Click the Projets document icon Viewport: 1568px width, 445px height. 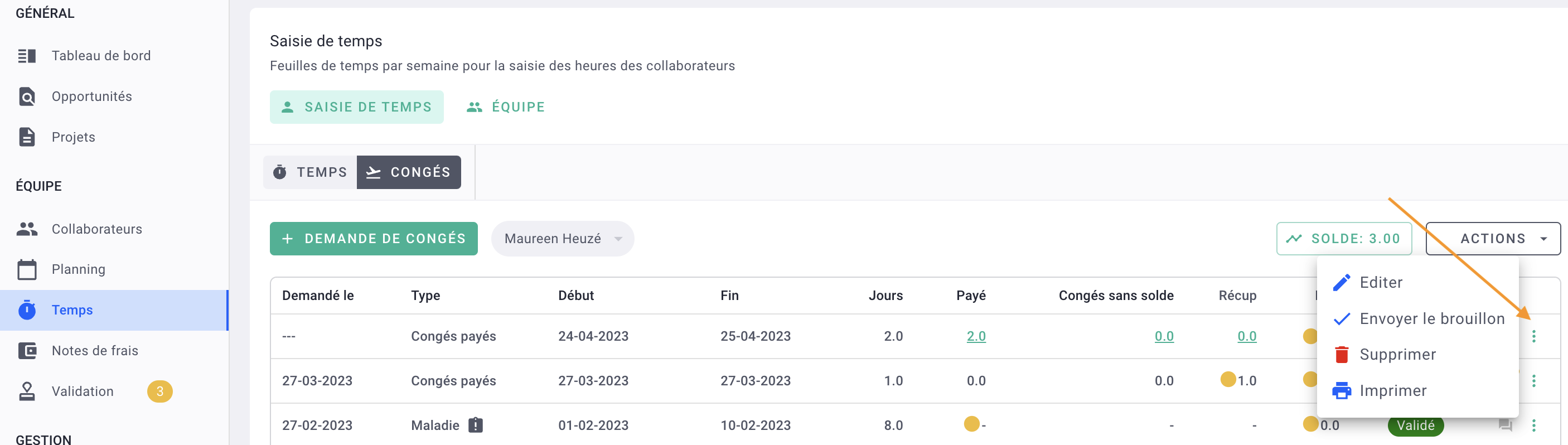click(27, 137)
